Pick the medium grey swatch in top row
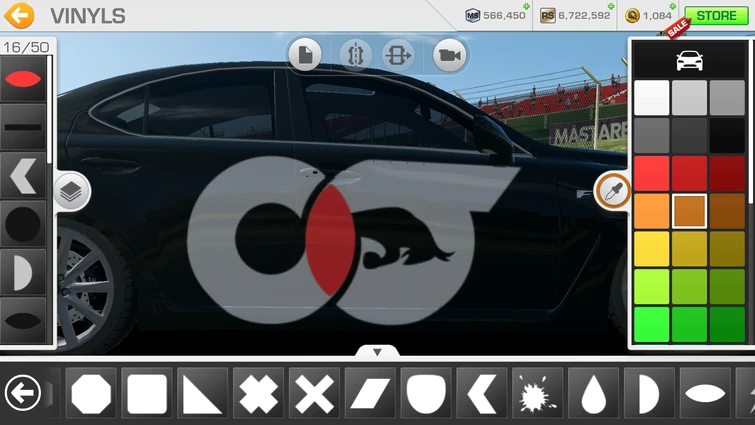The width and height of the screenshot is (755, 425). 727,98
